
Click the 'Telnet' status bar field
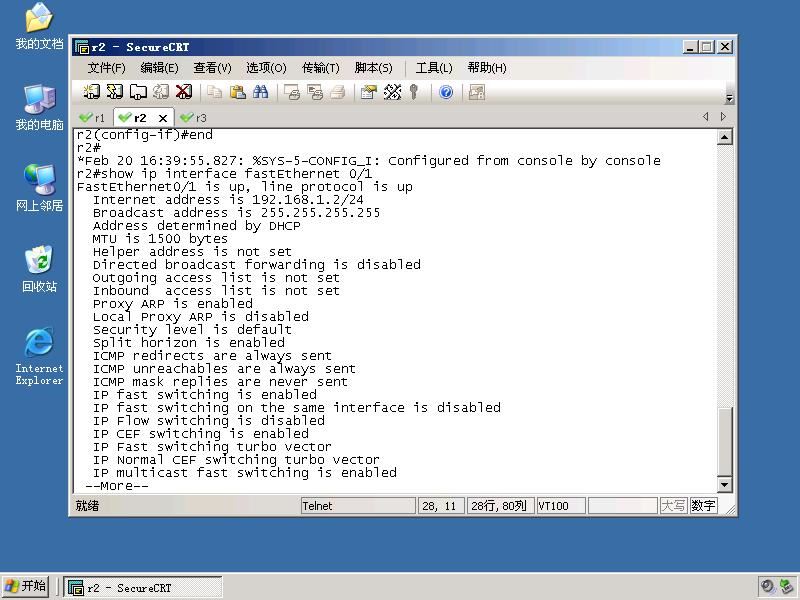(x=358, y=506)
